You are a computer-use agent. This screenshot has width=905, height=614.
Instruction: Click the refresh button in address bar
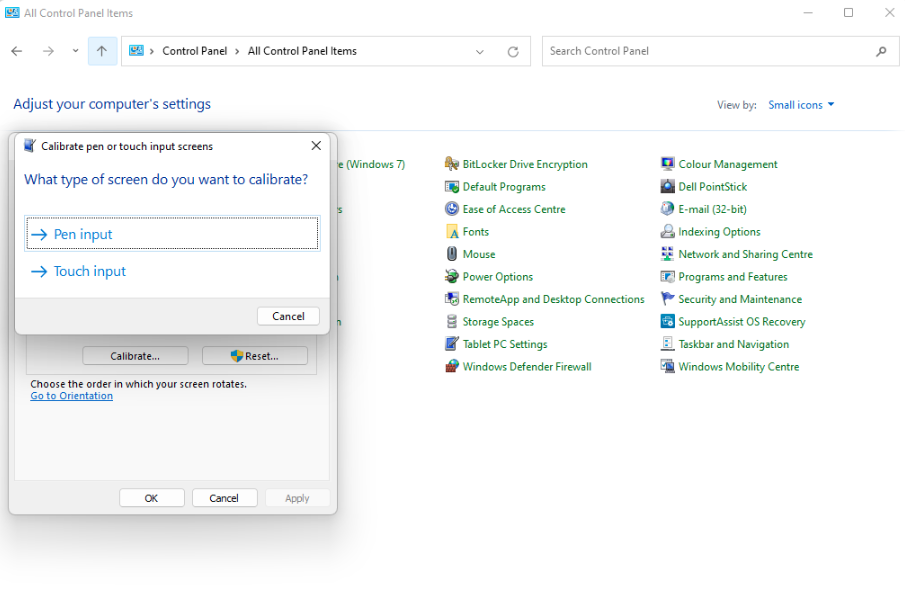[513, 51]
